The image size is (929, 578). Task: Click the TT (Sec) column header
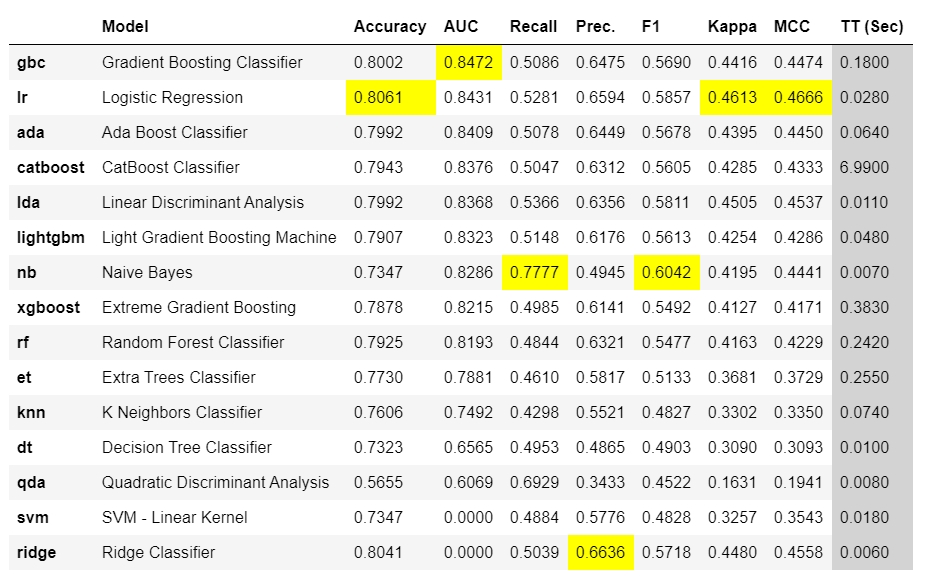point(871,27)
